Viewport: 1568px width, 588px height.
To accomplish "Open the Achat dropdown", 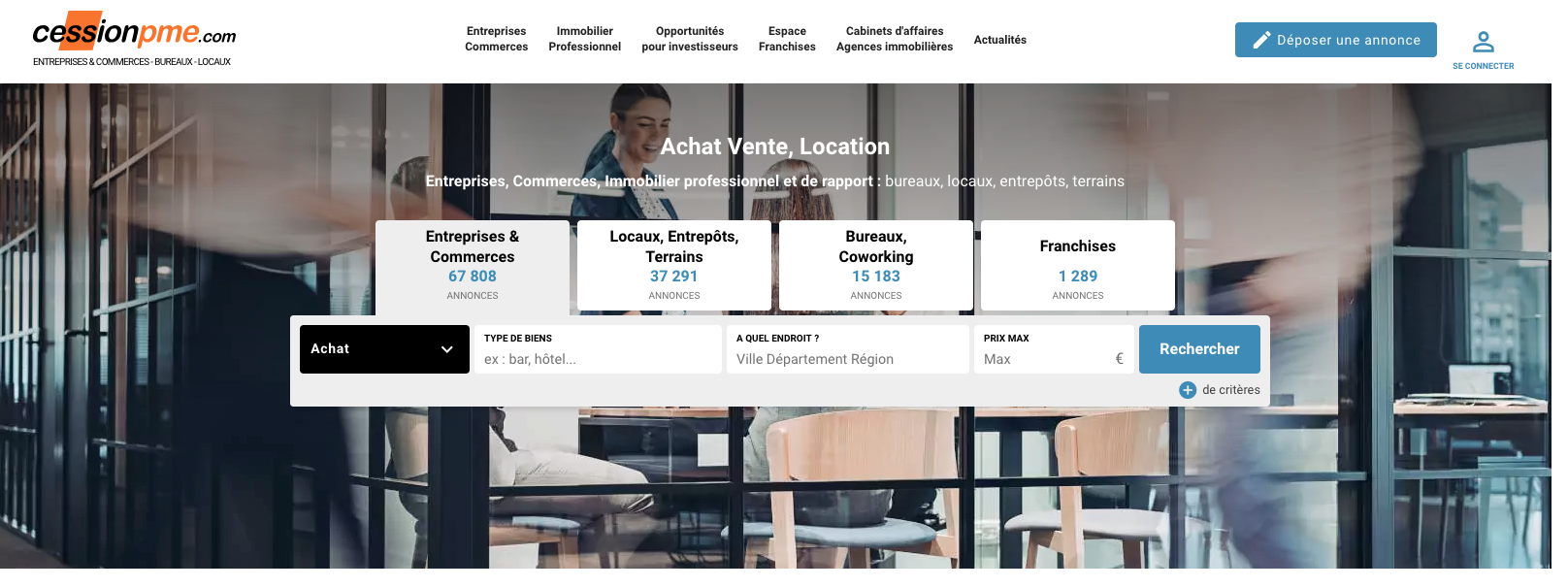I will click(384, 349).
